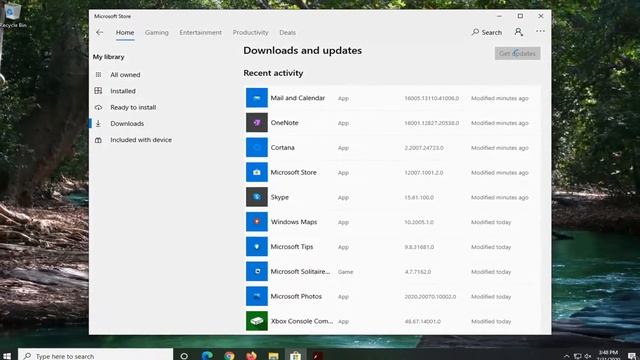
Task: Click Skype version 15.61.100.0
Action: click(x=419, y=198)
